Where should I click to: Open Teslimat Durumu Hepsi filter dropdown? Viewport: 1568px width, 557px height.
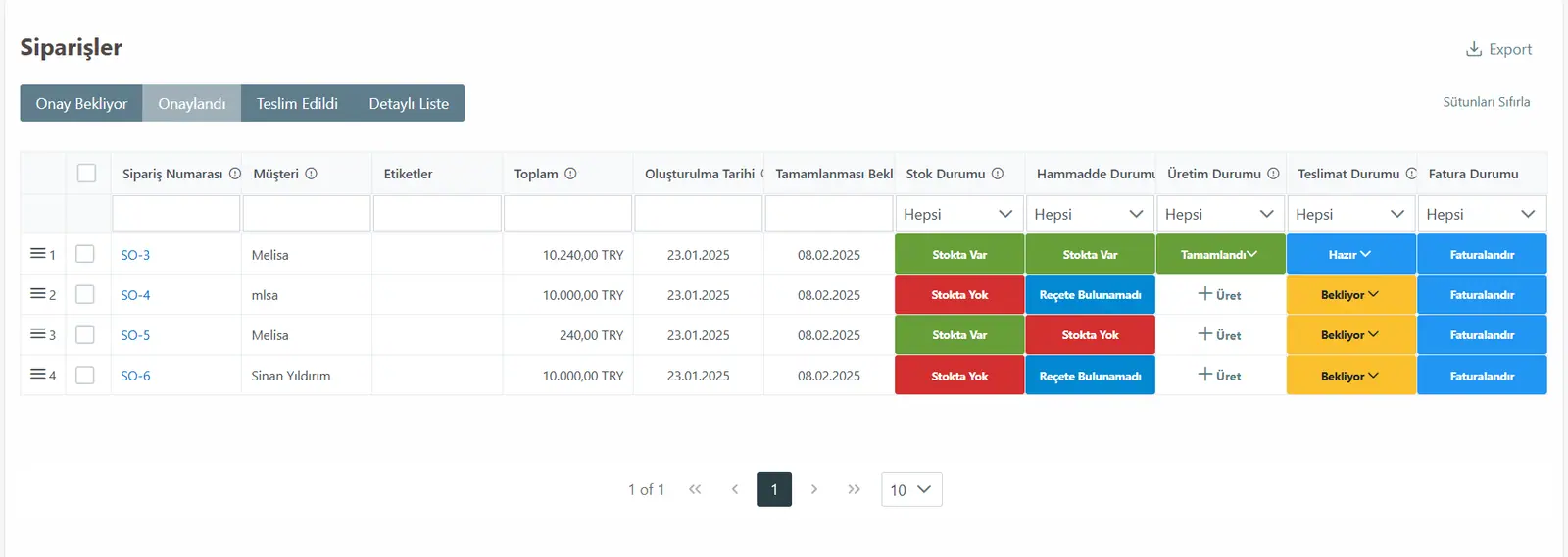click(1351, 214)
